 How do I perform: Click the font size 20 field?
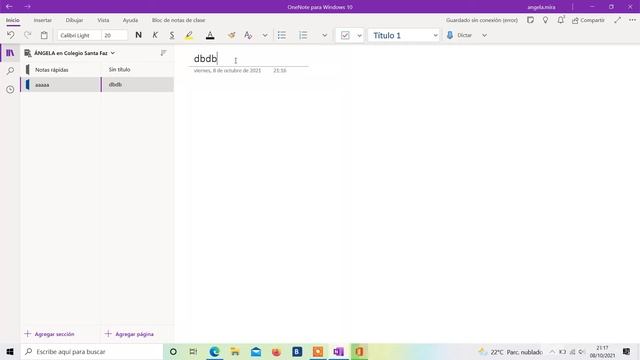click(x=114, y=36)
